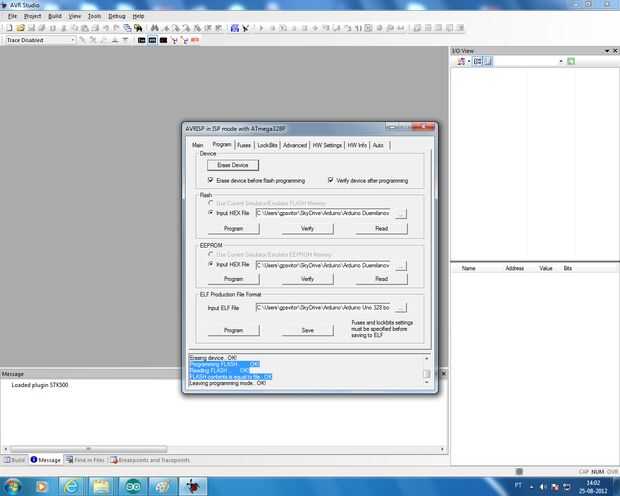Switch to the LockBits tab
Screen dimensions: 620x496
point(267,145)
